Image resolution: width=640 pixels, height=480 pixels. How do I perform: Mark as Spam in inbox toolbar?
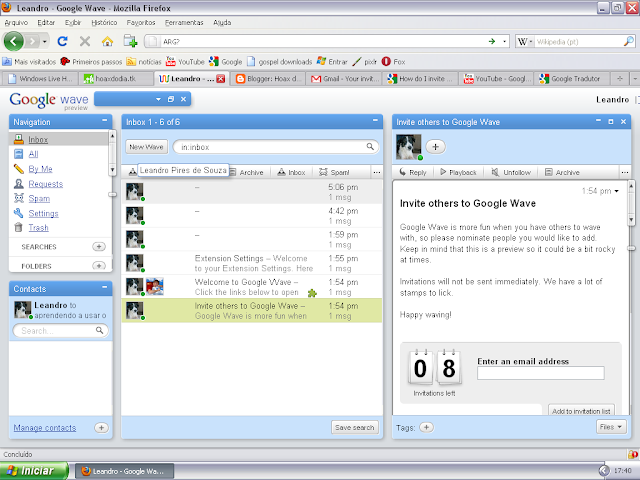tap(334, 172)
